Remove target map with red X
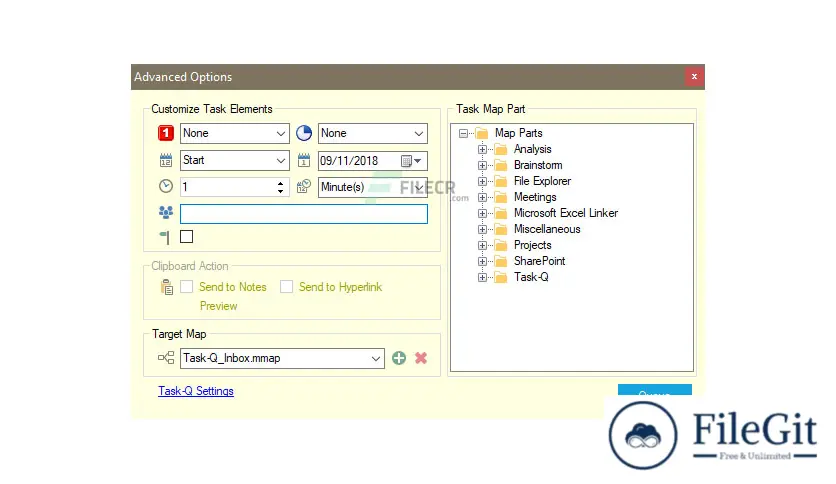Screen dimensions: 836x484 (x=421, y=358)
